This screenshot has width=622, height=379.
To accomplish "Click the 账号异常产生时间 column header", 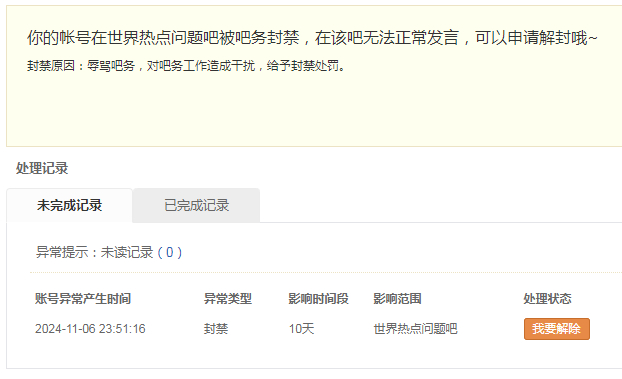I will pos(83,298).
